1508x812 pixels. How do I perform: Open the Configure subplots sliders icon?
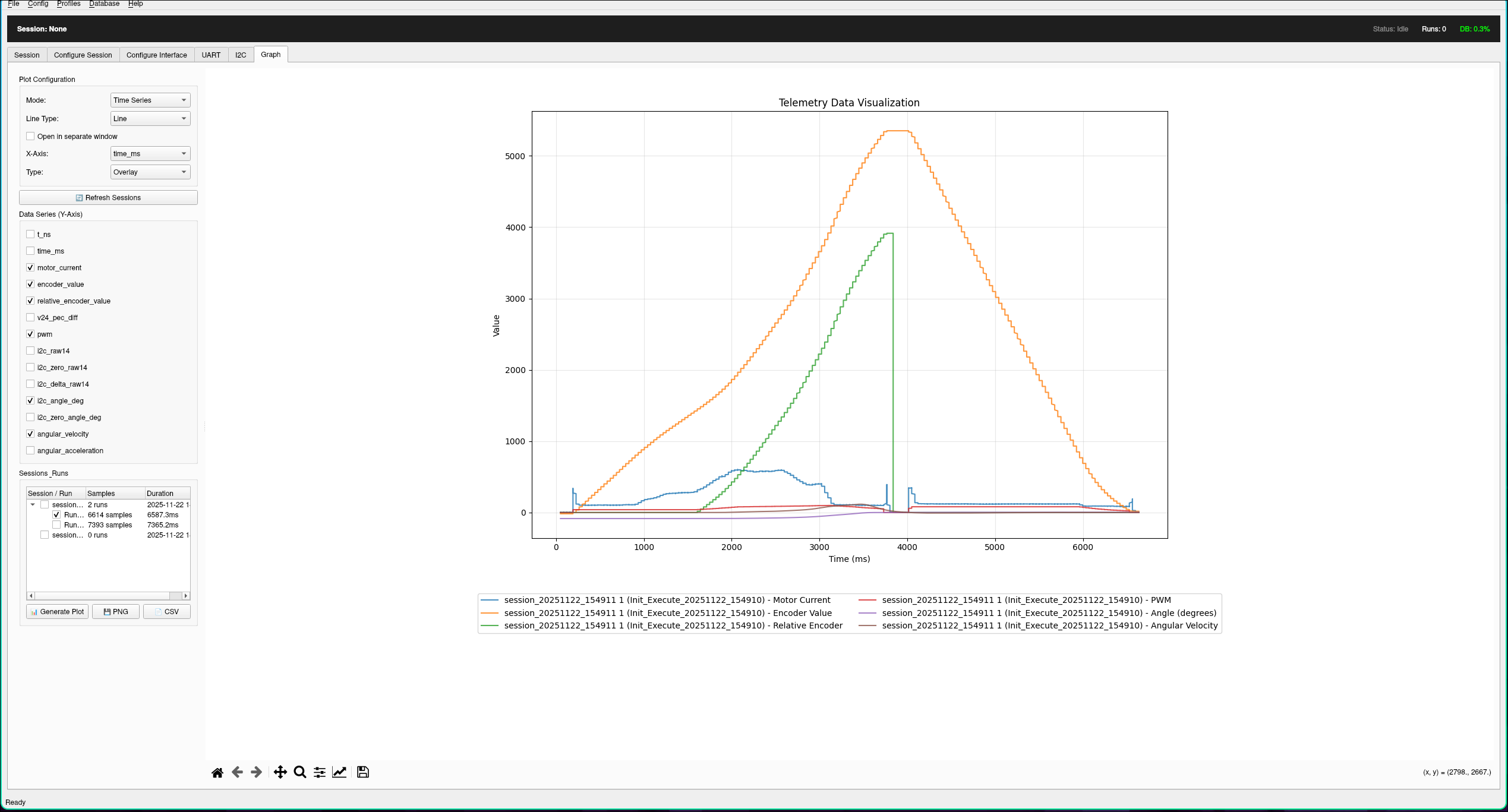point(320,772)
